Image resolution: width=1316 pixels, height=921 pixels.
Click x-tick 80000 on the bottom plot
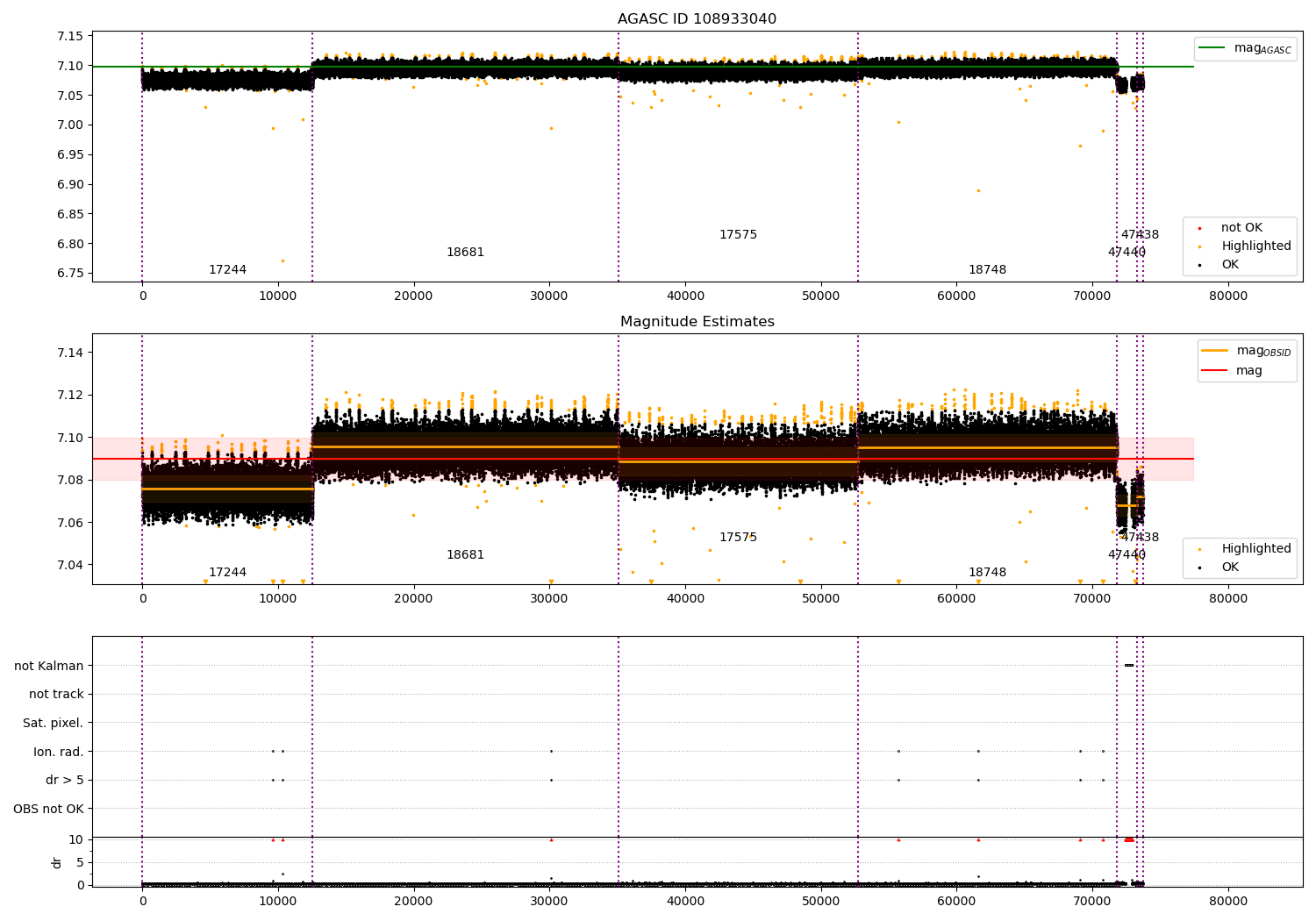(1227, 902)
